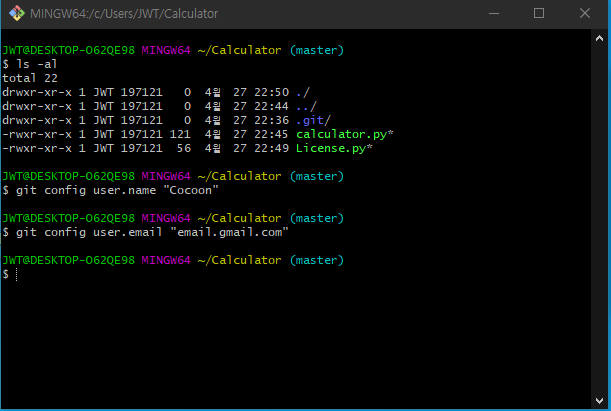Click the window title text MINGW64:/c/Users/JWT/Calculator
Image resolution: width=611 pixels, height=411 pixels.
click(x=124, y=14)
